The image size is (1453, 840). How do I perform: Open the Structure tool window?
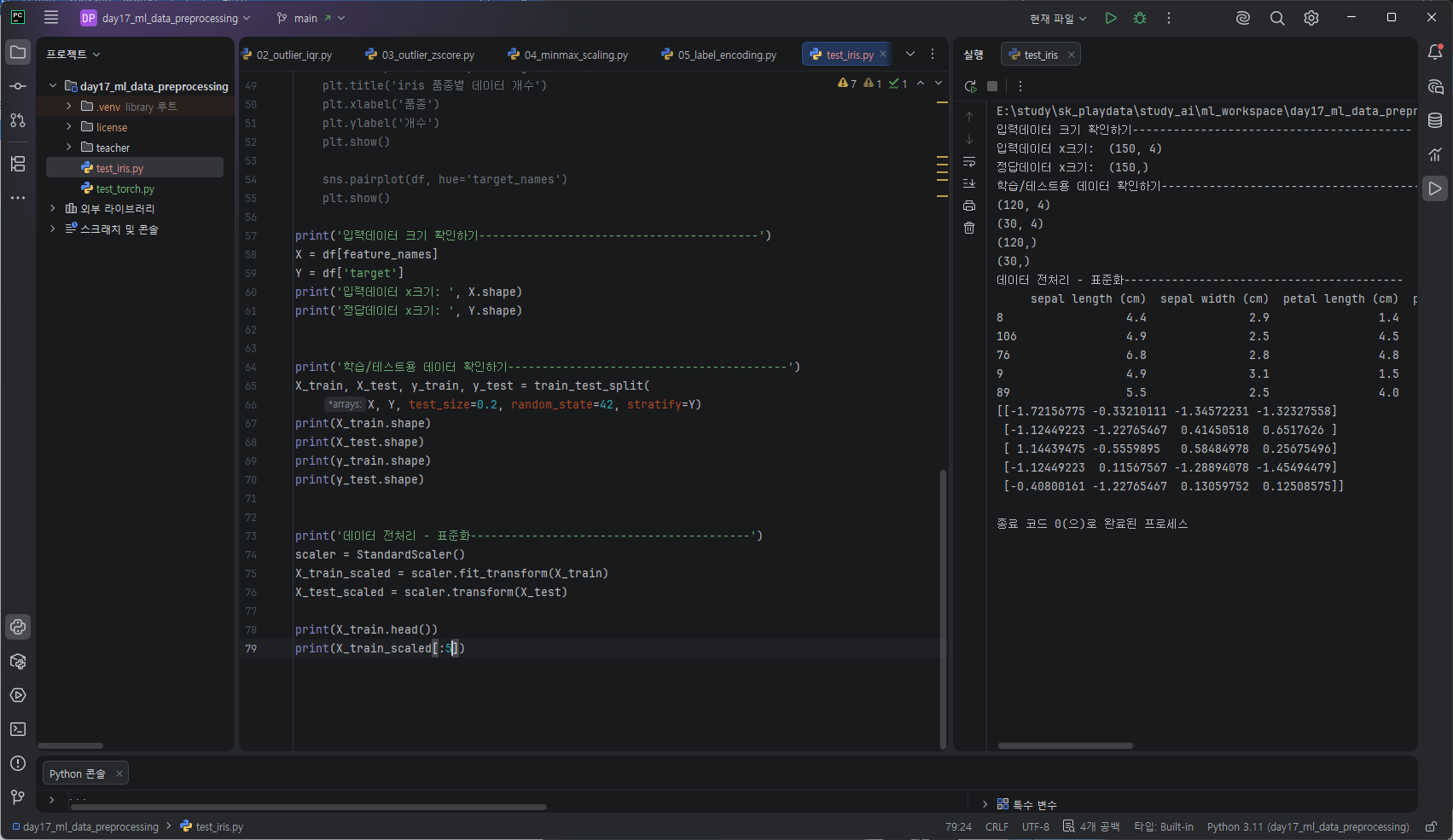[18, 164]
